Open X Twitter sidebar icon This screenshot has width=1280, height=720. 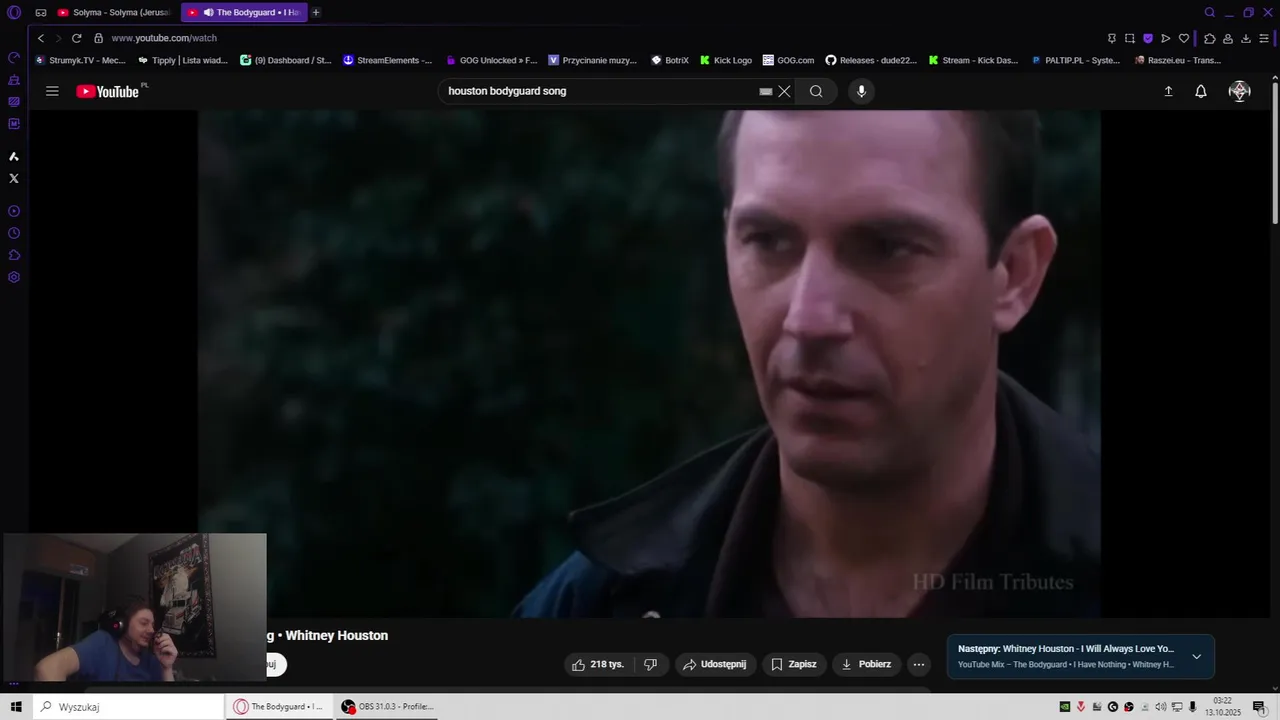click(14, 179)
